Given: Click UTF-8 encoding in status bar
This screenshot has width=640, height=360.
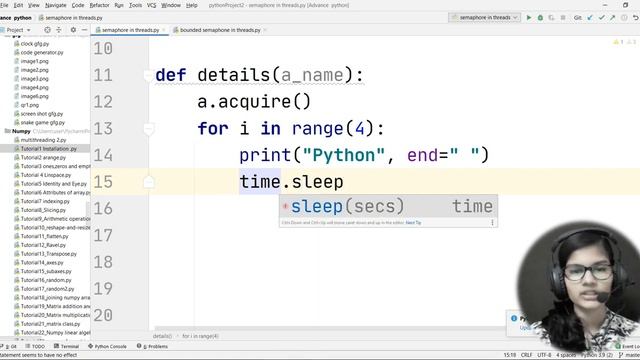Looking at the screenshot, I should (x=544, y=355).
